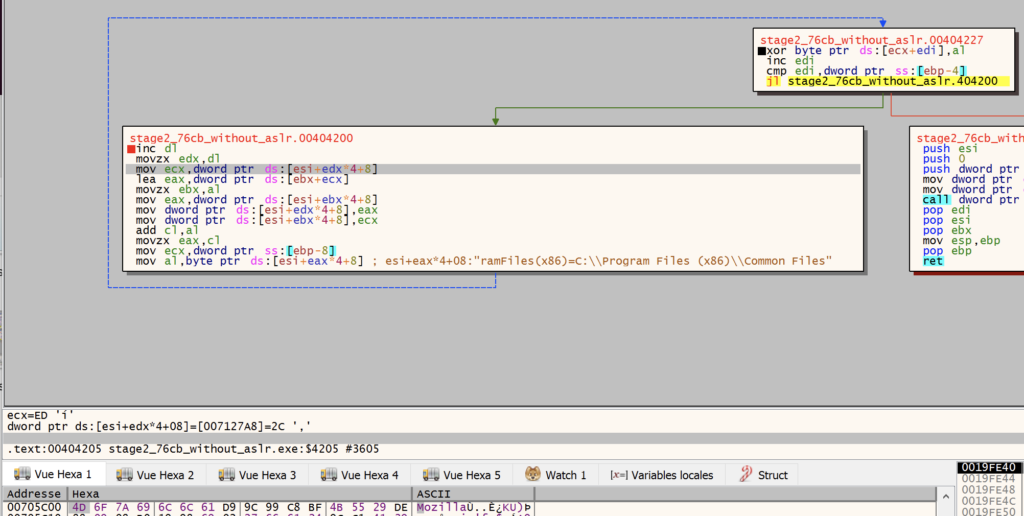
Task: Open the Vue Hexa 1 tab
Action: point(53,475)
